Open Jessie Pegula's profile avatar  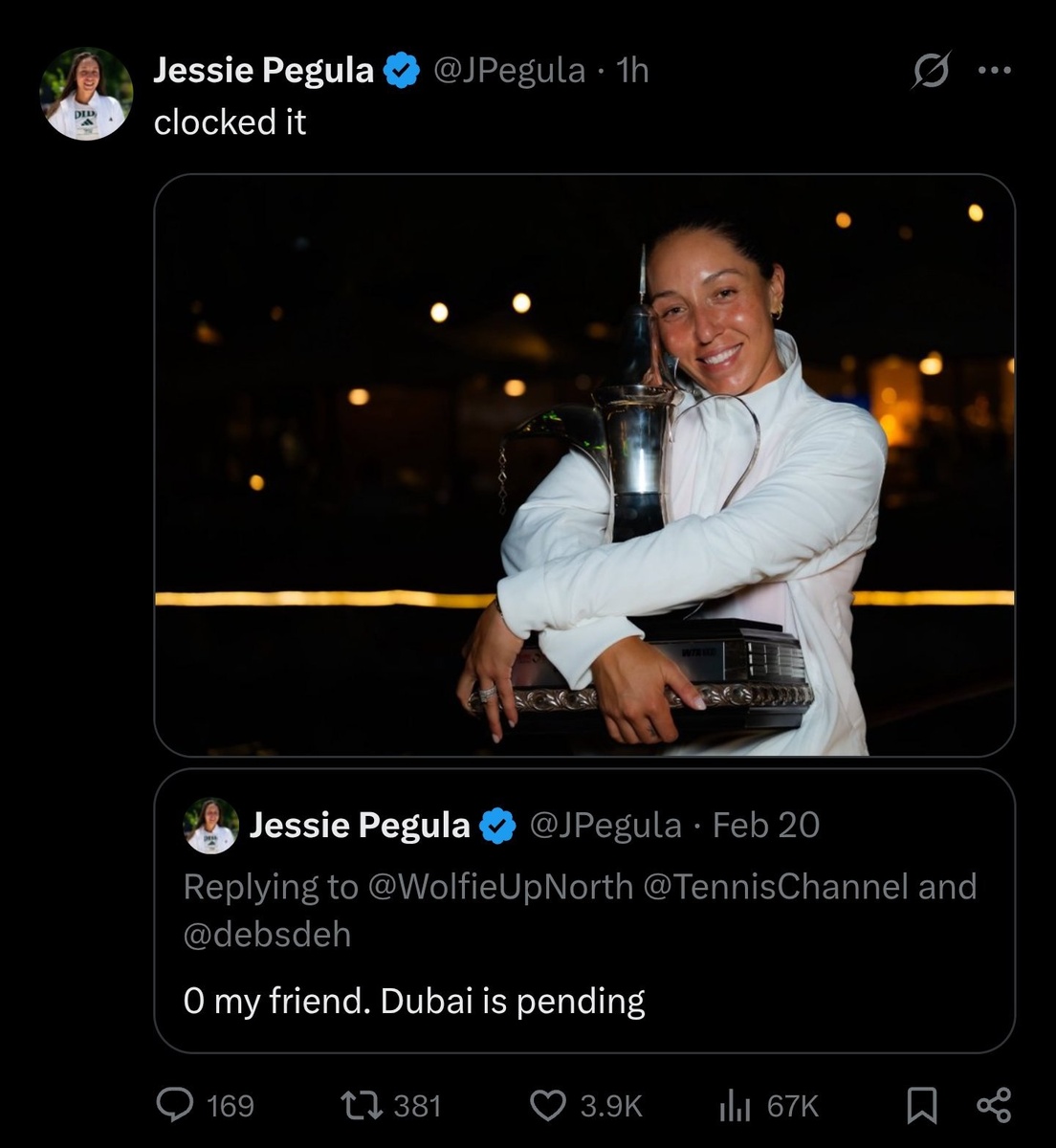coord(86,94)
